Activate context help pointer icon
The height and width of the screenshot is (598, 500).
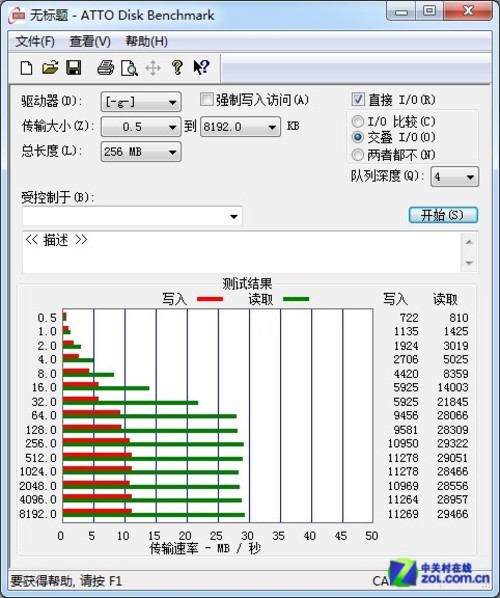tap(201, 68)
